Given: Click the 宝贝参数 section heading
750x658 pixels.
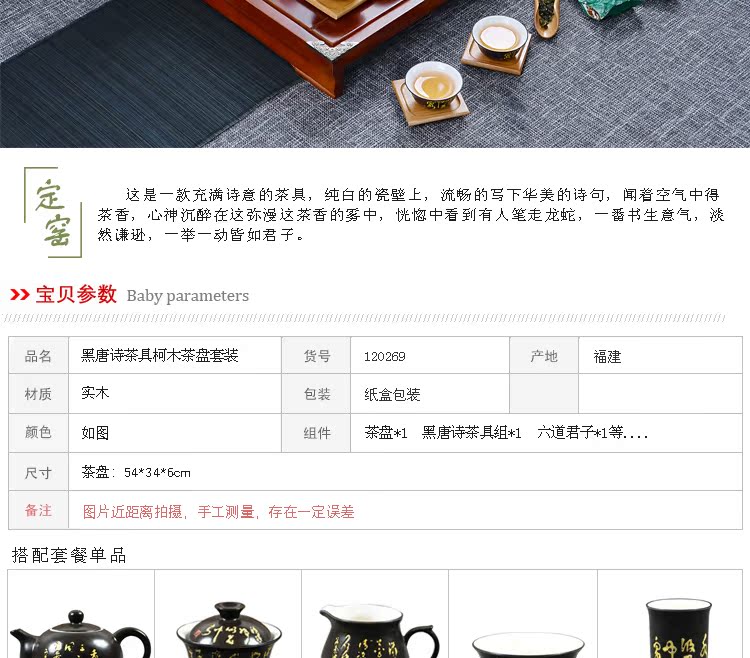Looking at the screenshot, I should pyautogui.click(x=76, y=294).
